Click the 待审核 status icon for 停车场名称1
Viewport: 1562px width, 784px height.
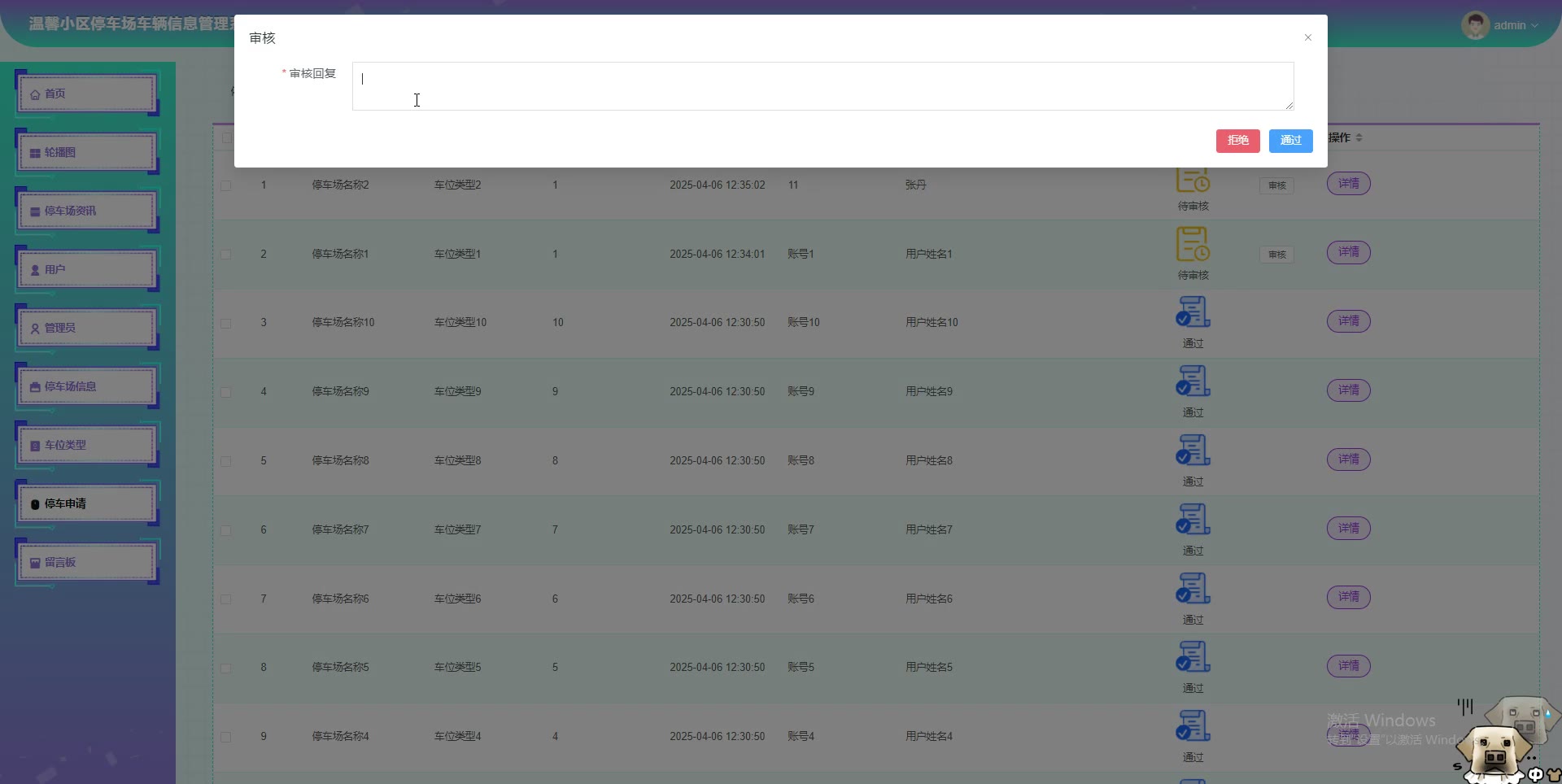click(1193, 243)
